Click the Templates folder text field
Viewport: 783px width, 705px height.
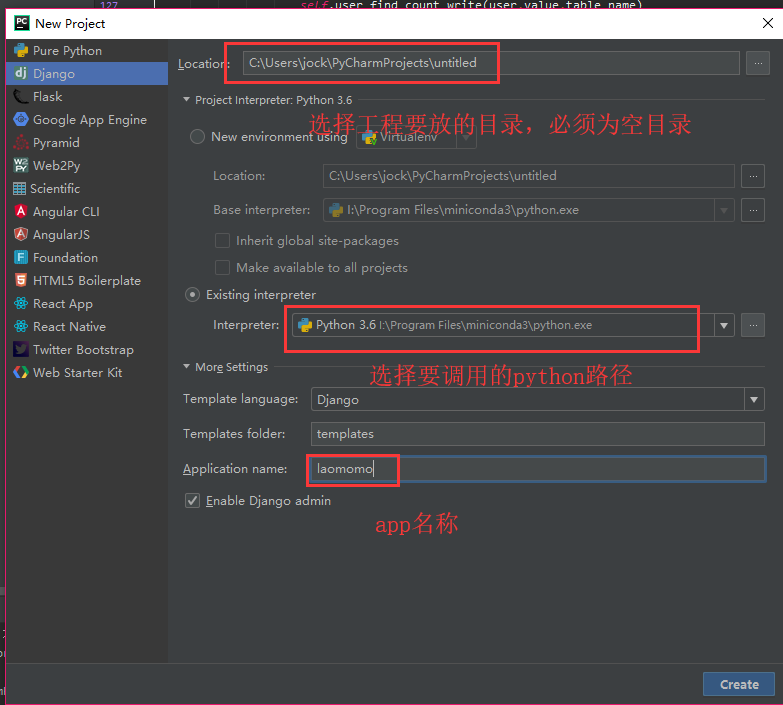click(x=537, y=434)
